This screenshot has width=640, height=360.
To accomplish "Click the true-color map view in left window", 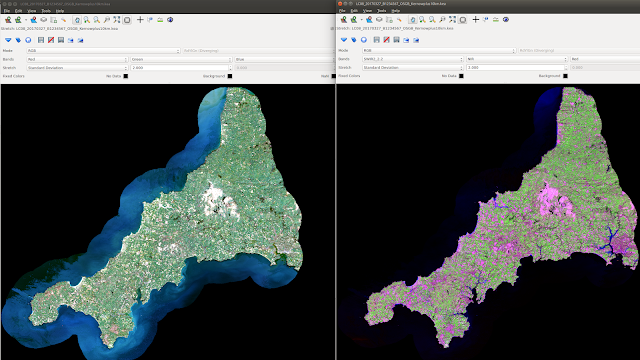I will (168, 222).
